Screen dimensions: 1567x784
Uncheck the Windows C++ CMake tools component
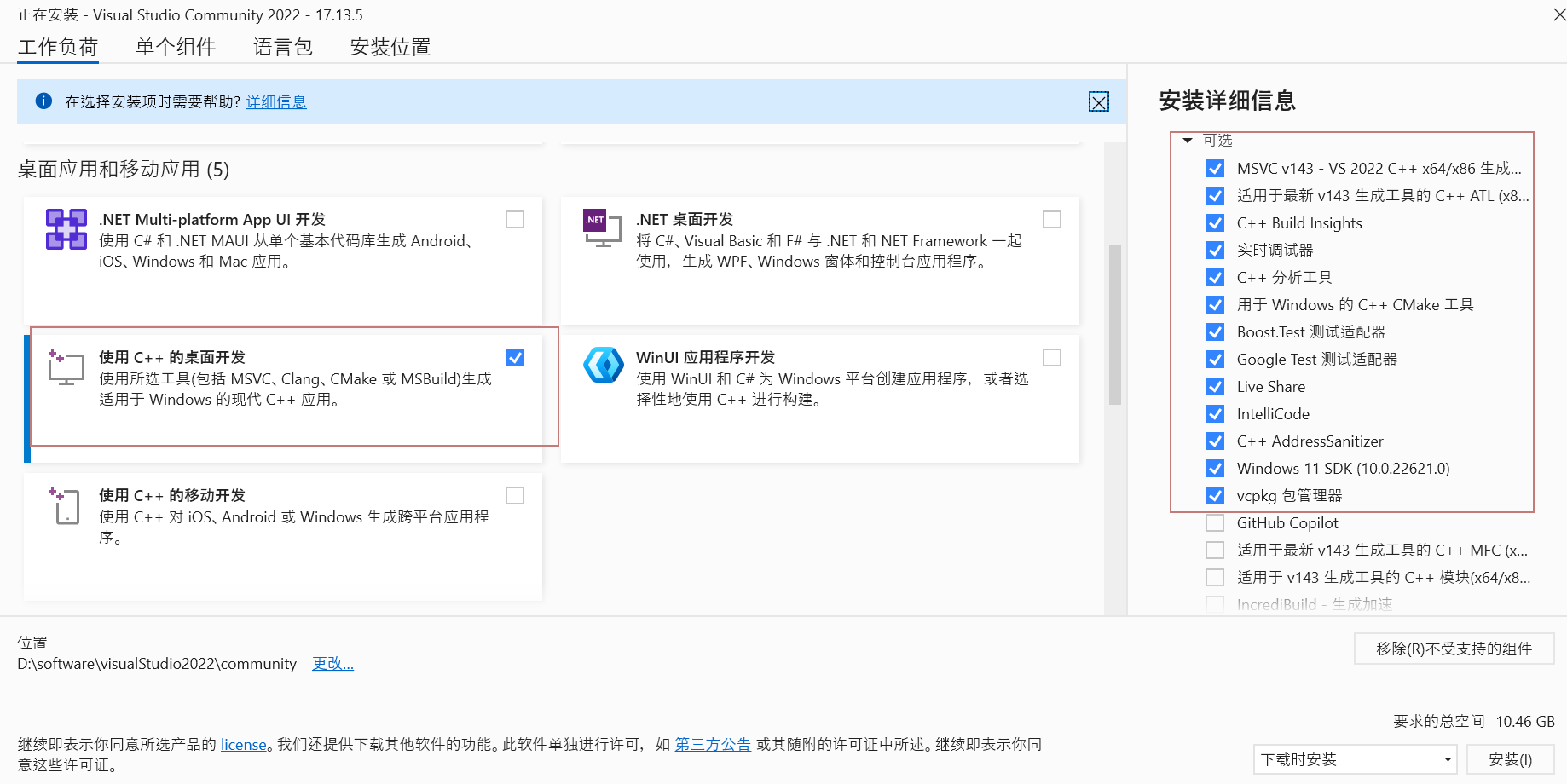(x=1215, y=305)
